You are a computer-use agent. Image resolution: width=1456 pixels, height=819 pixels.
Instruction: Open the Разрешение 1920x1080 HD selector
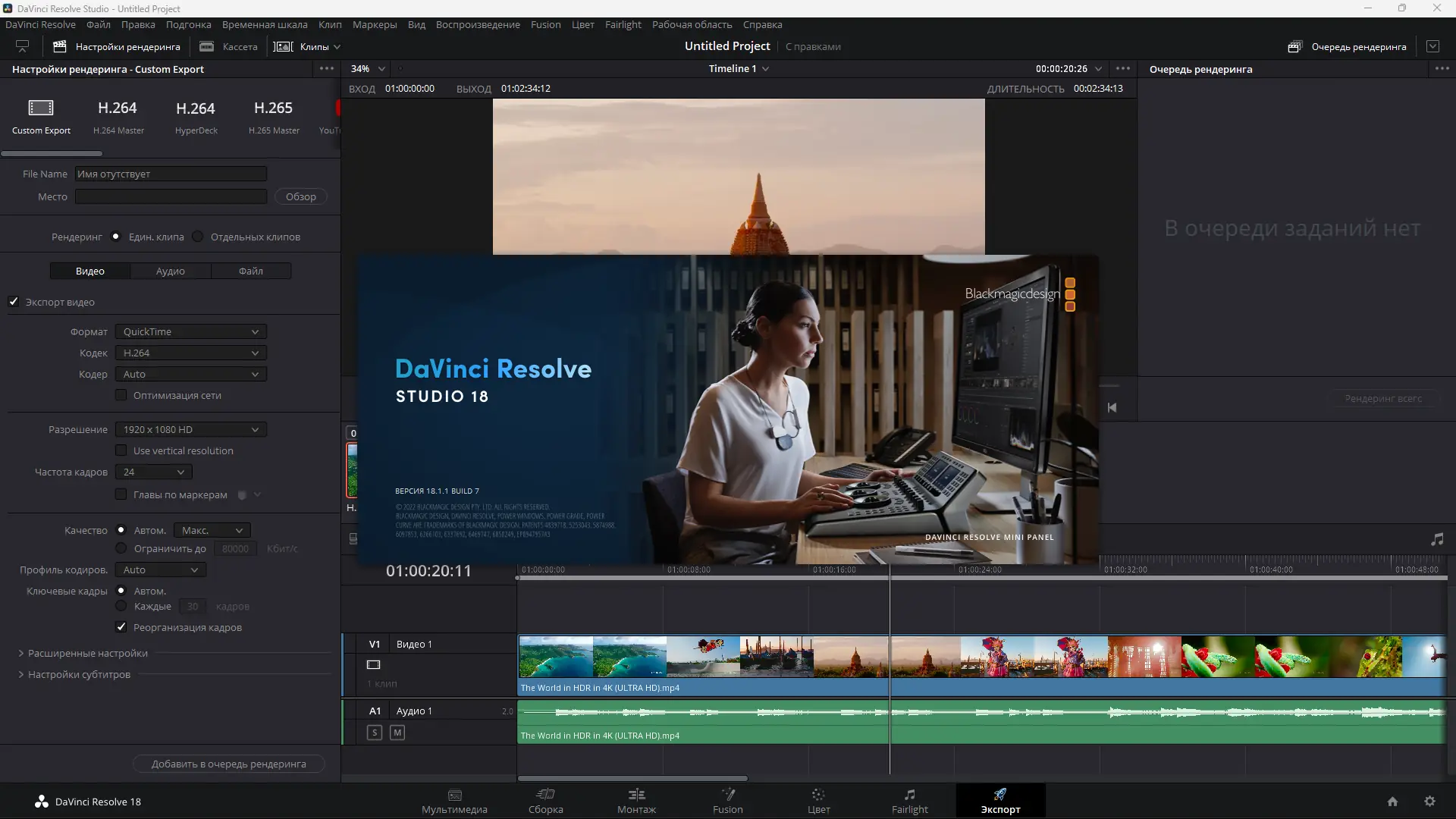190,429
